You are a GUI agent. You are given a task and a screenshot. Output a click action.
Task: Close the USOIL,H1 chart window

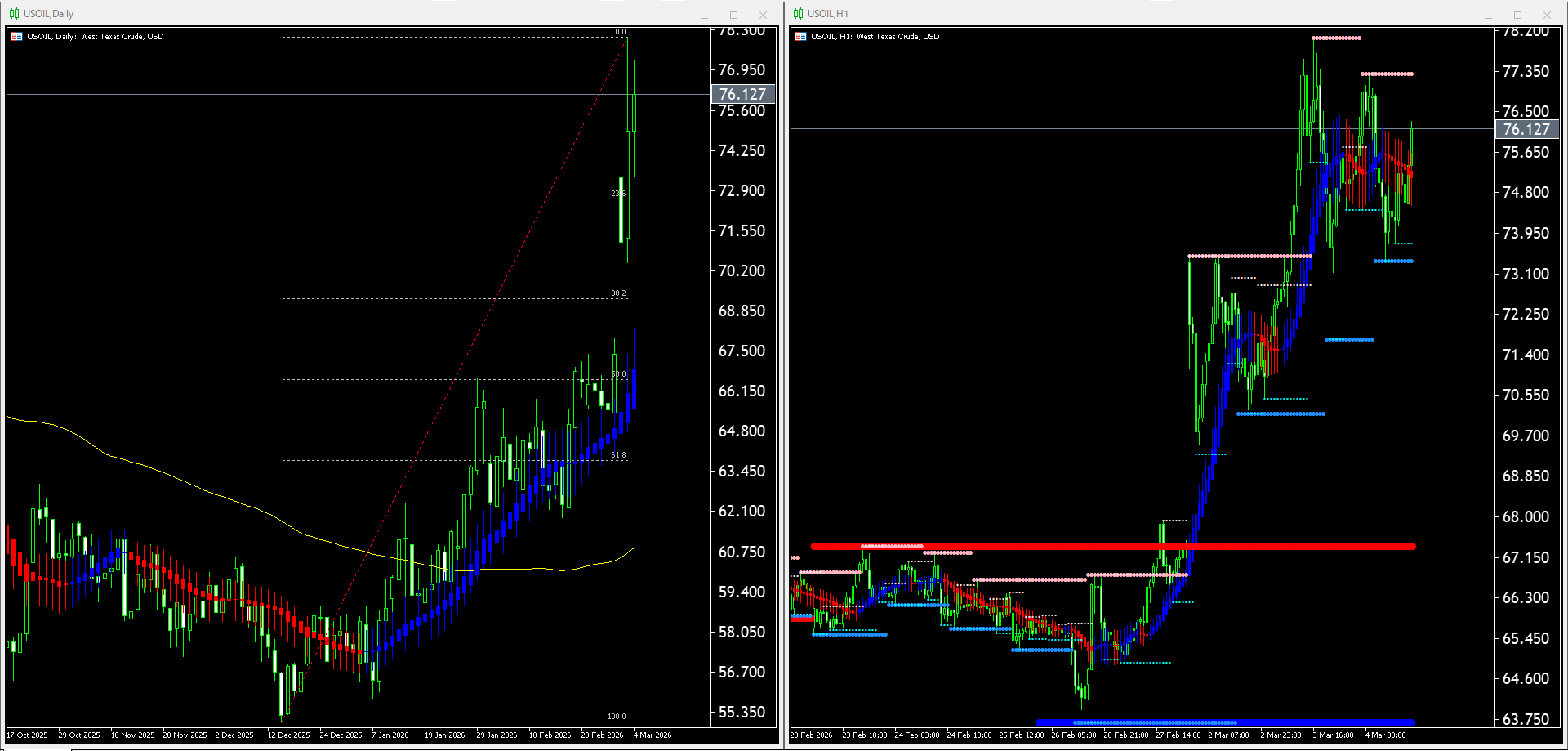pyautogui.click(x=1547, y=15)
